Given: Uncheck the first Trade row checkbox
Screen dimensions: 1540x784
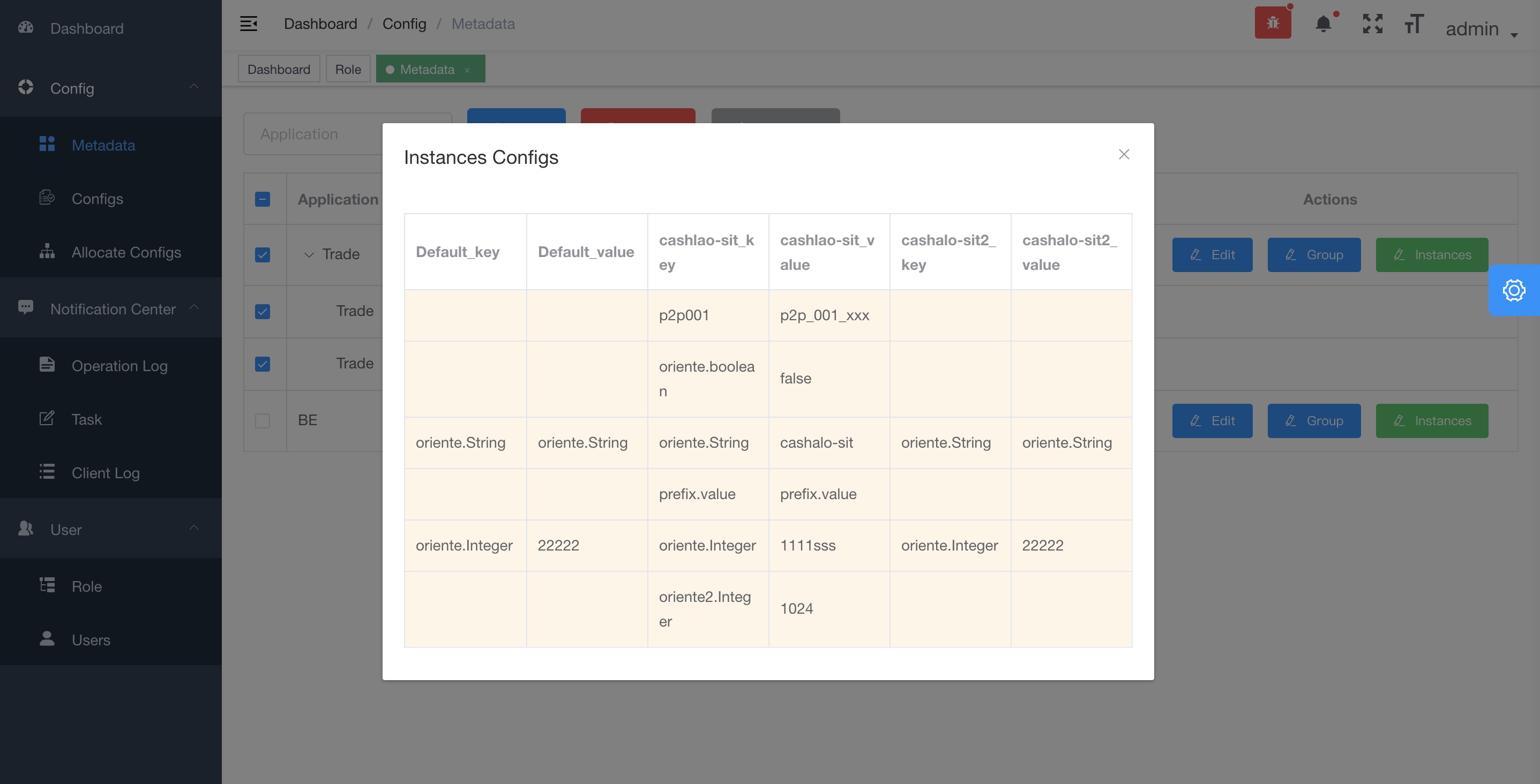Looking at the screenshot, I should pyautogui.click(x=263, y=254).
